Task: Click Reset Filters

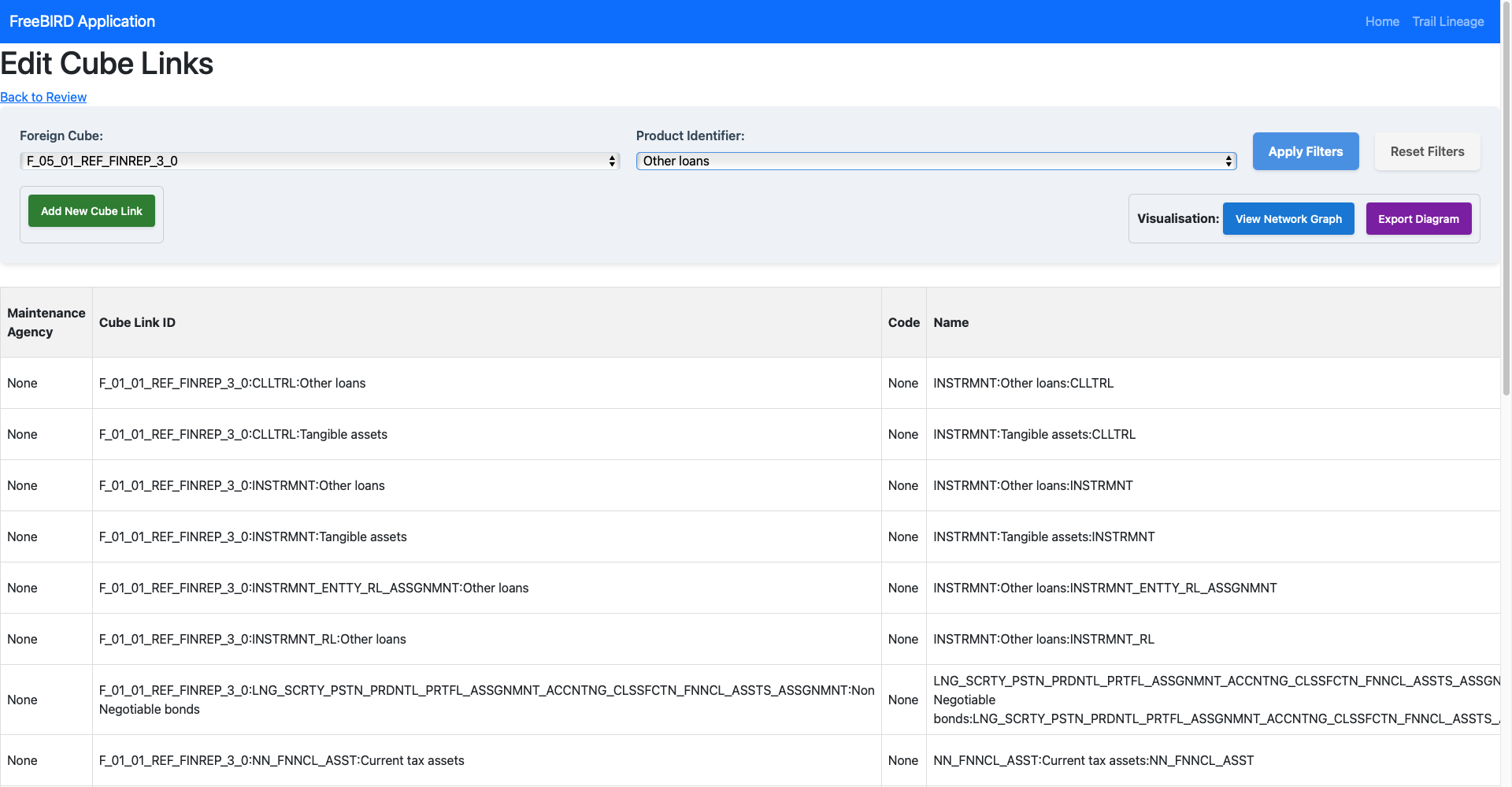Action: (x=1427, y=151)
